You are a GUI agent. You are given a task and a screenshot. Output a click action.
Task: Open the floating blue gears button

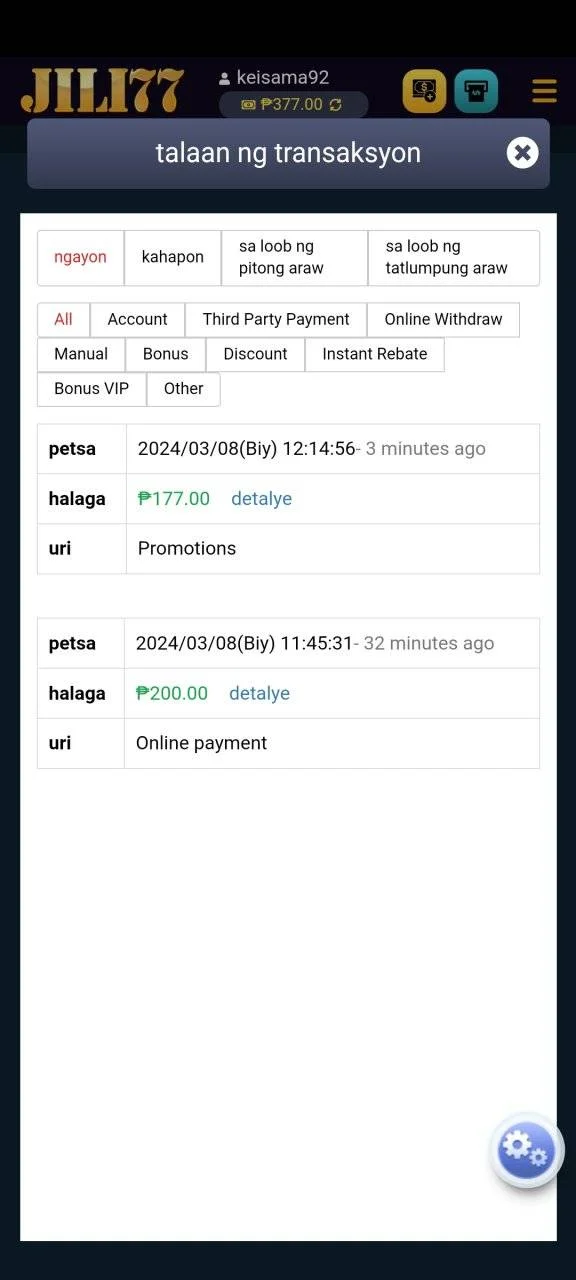tap(526, 1150)
